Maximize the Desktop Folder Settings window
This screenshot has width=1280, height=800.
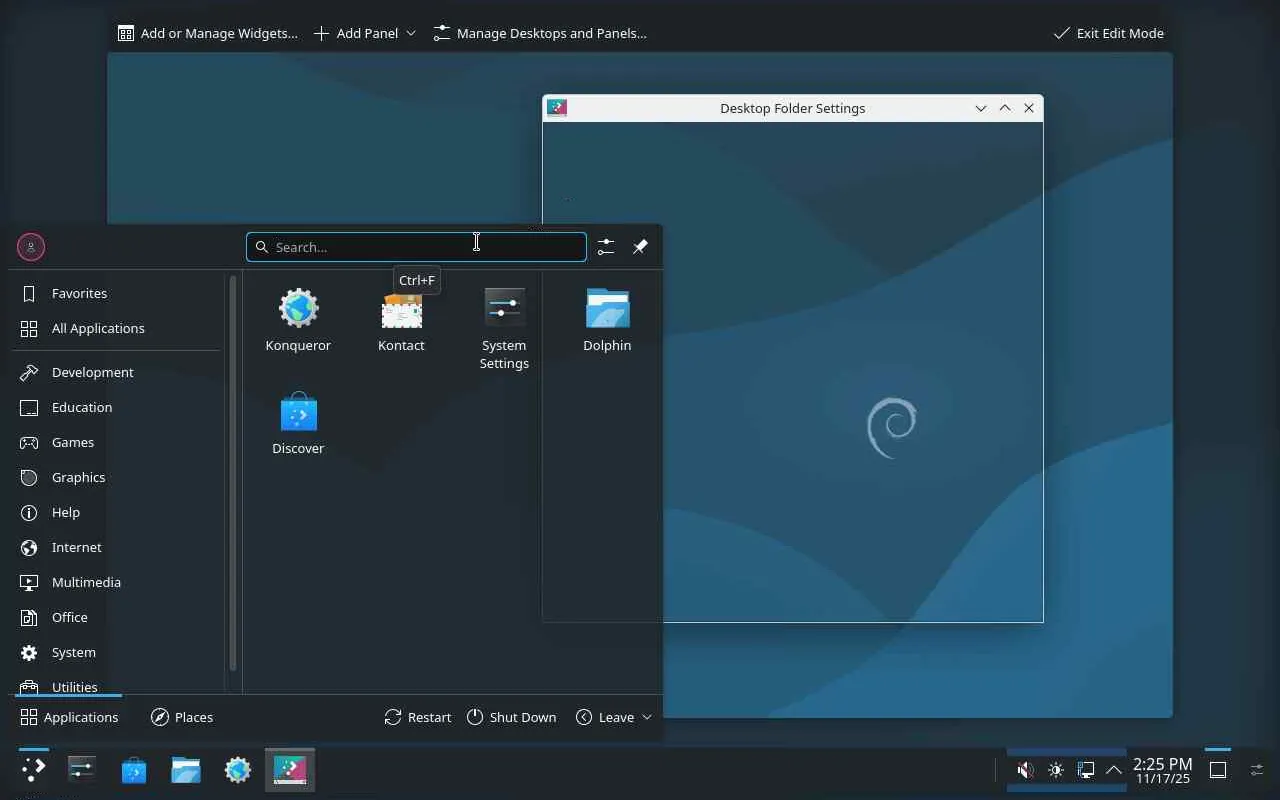(1005, 108)
